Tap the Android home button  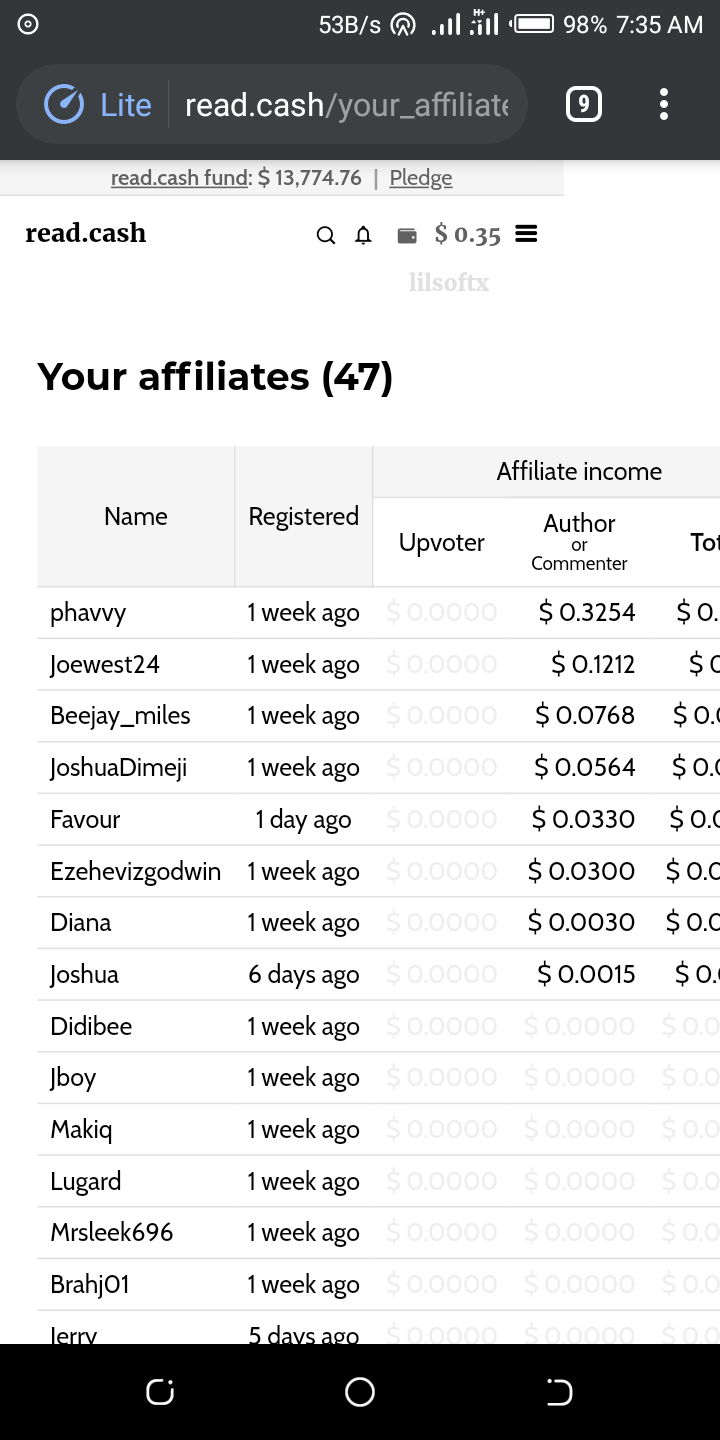click(x=360, y=1391)
